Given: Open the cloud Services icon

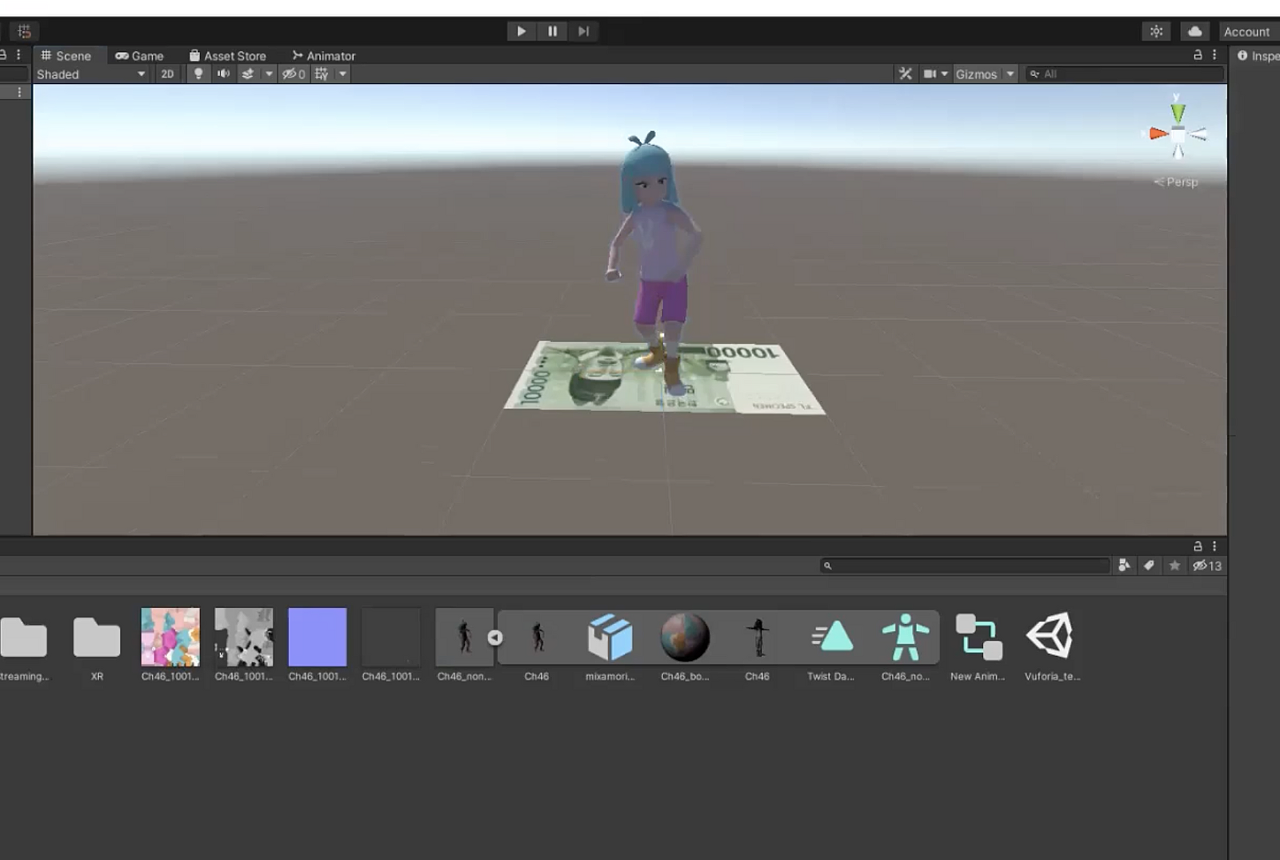Looking at the screenshot, I should 1195,31.
